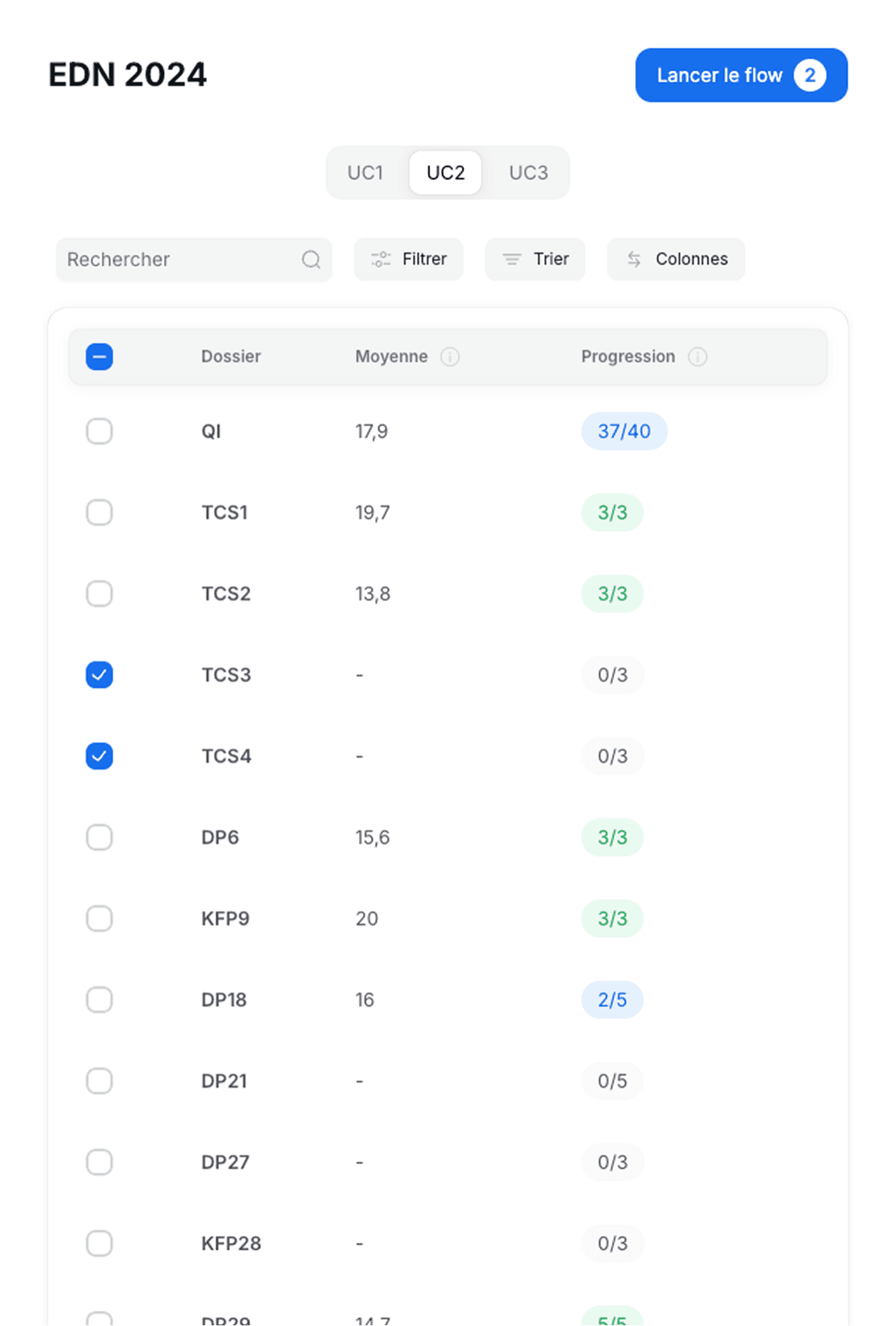Switch to the UC3 tab

click(x=528, y=173)
